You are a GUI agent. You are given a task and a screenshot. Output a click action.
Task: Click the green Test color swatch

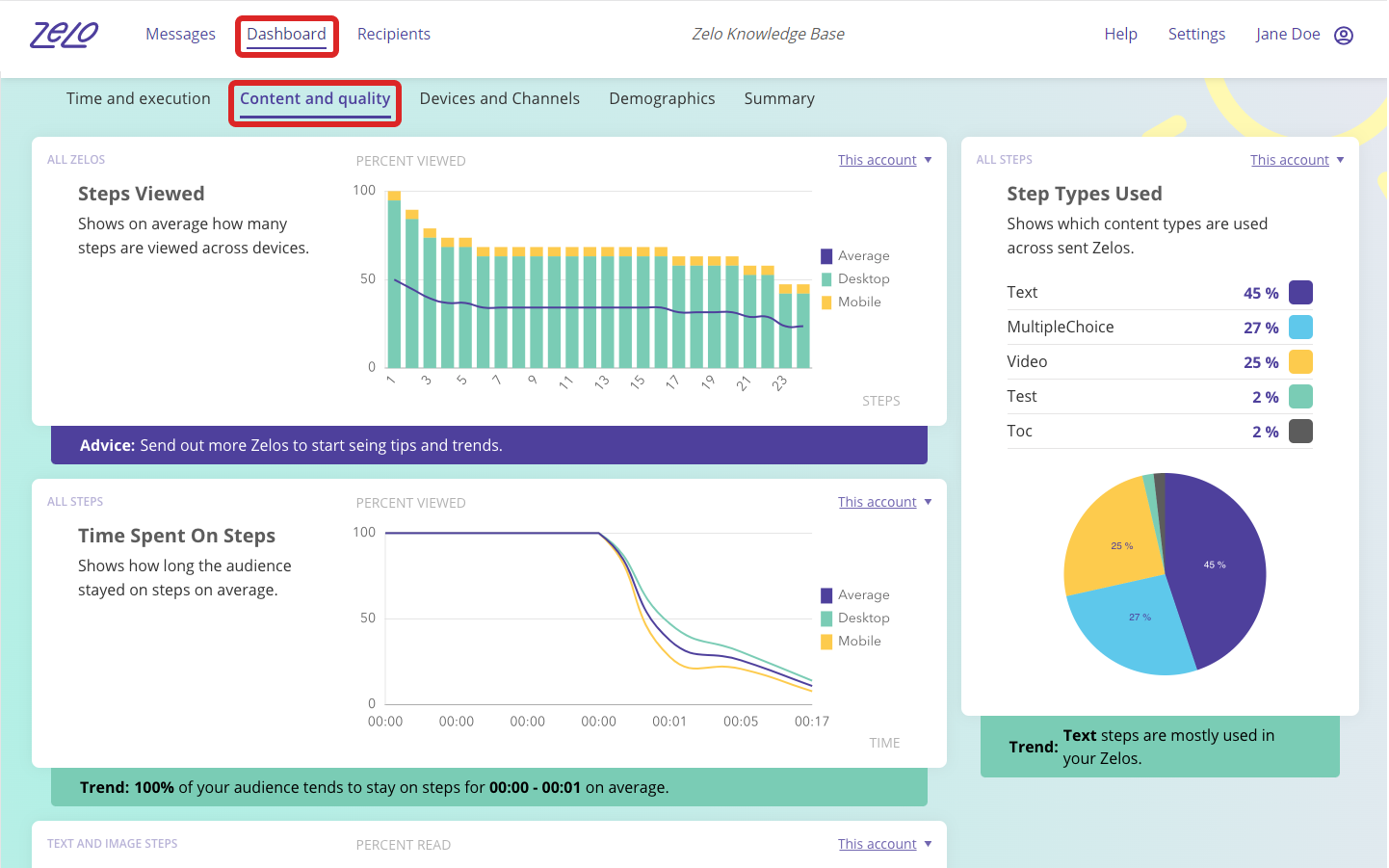[x=1300, y=397]
